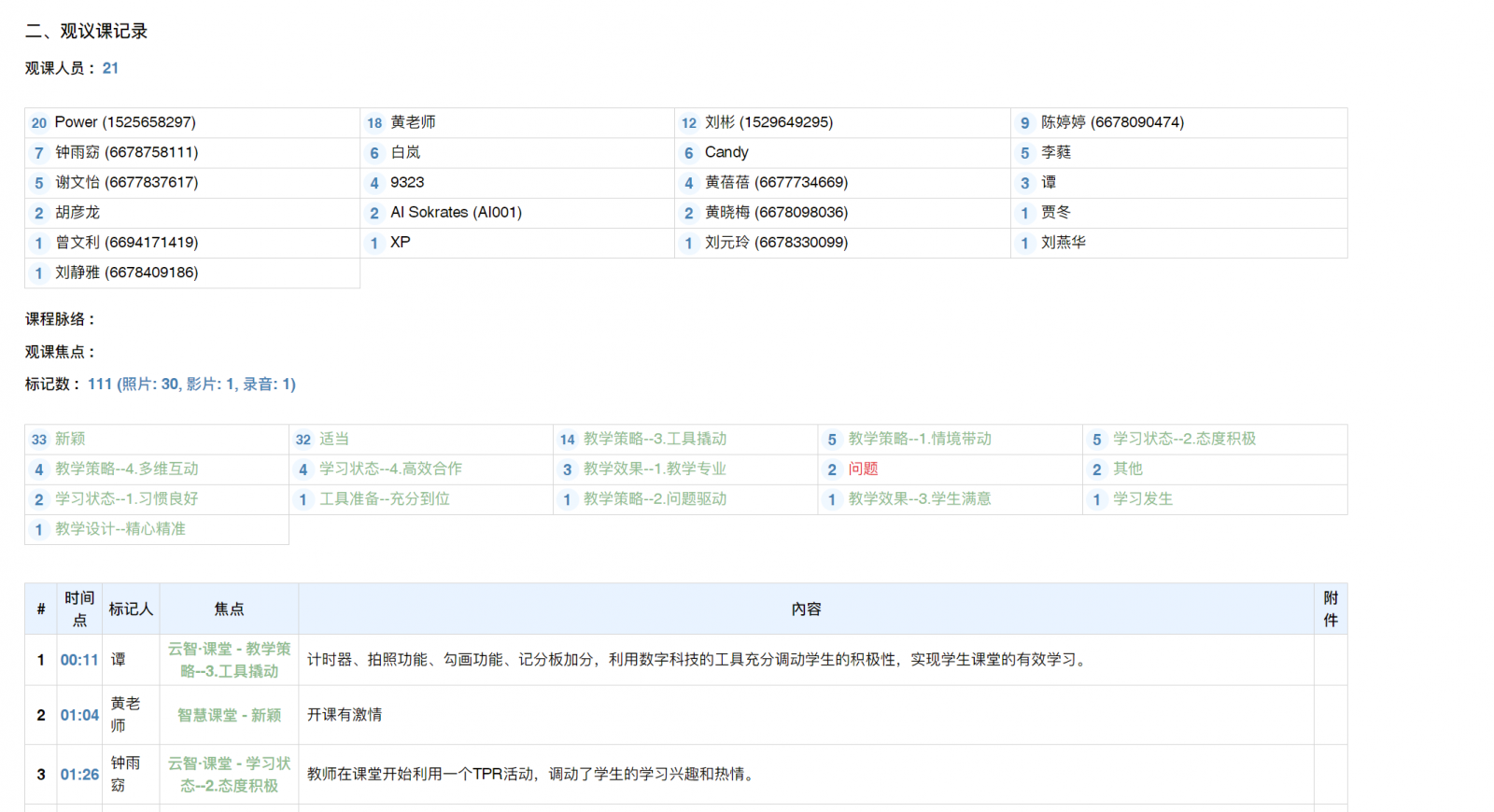This screenshot has width=1494, height=812.
Task: Filter by the 新颖 tag
Action: pos(70,439)
